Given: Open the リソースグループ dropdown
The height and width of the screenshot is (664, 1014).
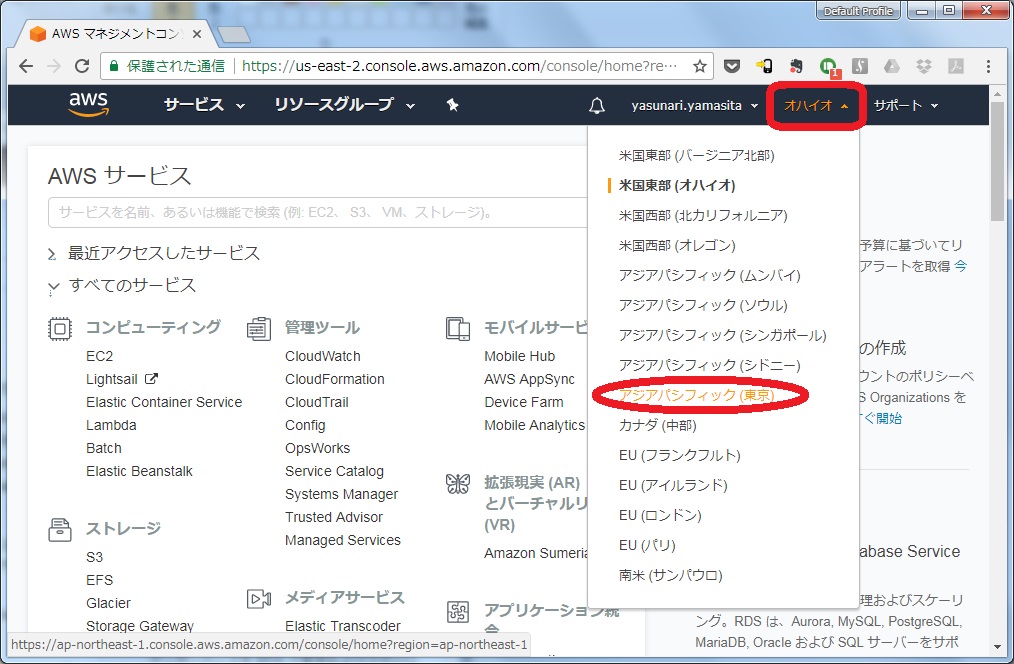Looking at the screenshot, I should coord(345,105).
